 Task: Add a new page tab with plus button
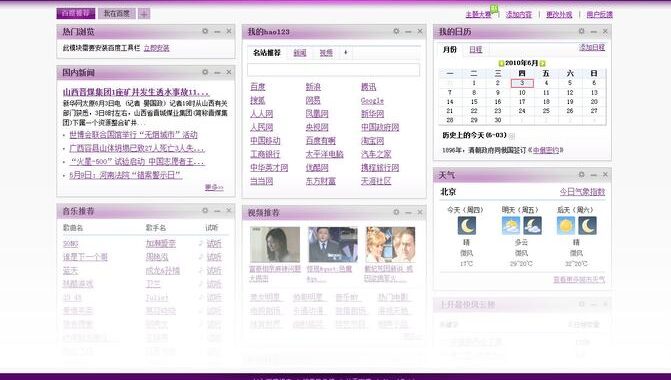point(144,14)
